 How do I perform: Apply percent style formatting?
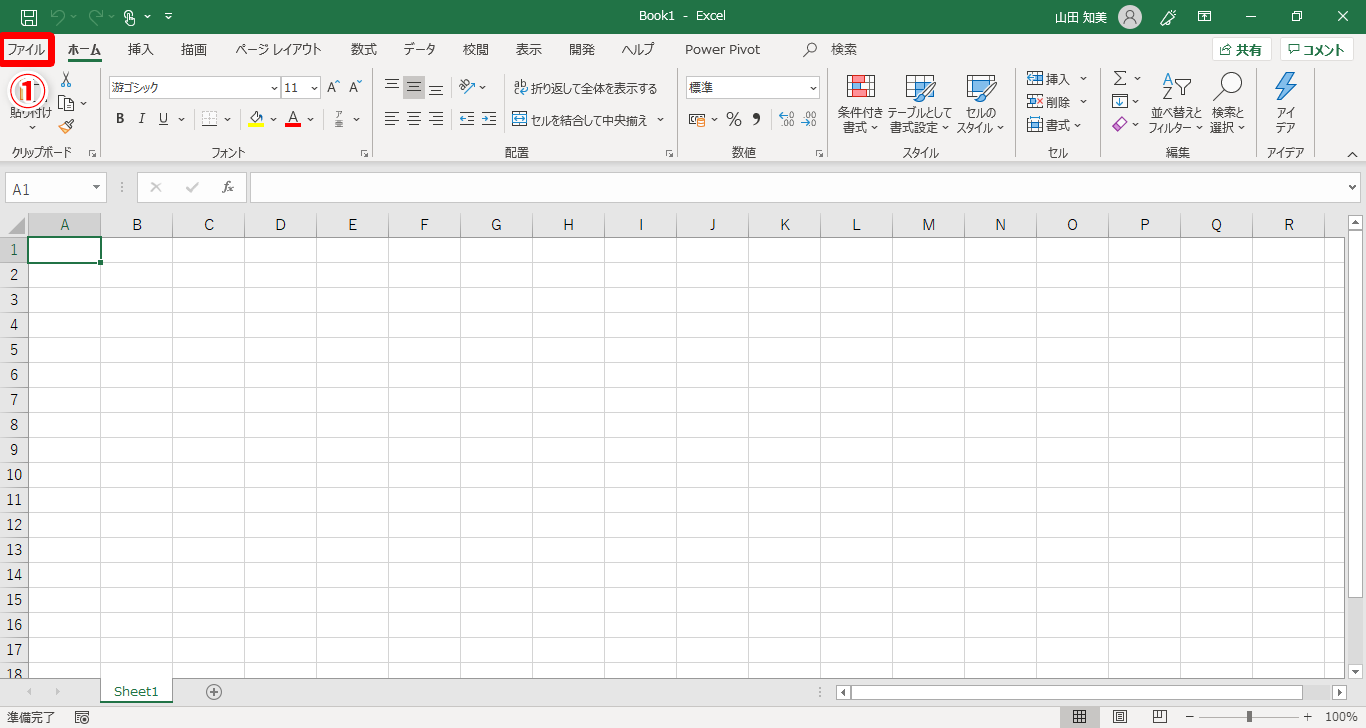pyautogui.click(x=734, y=119)
